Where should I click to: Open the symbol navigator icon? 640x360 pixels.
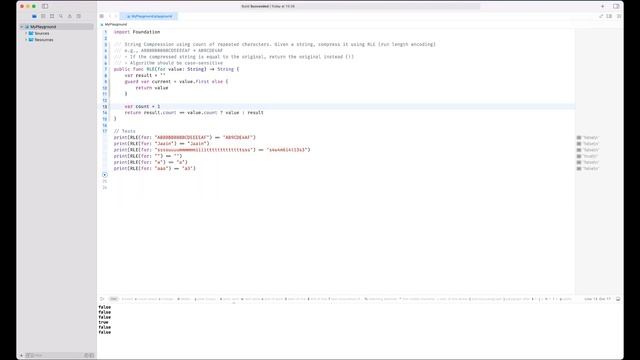[52, 16]
